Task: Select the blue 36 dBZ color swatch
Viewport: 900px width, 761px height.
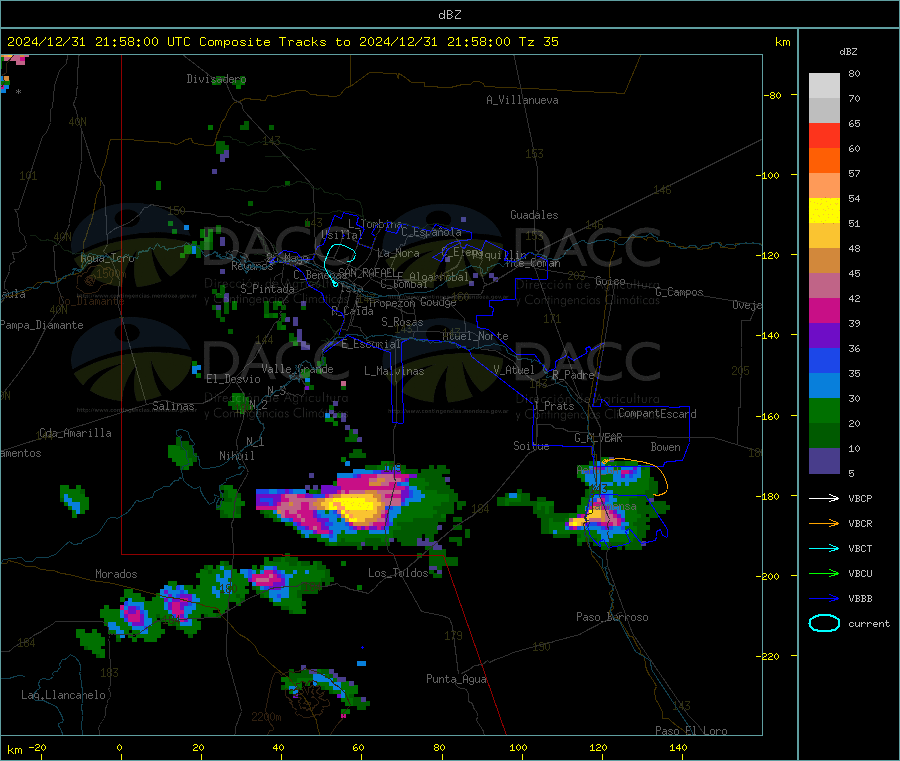Action: [x=824, y=360]
